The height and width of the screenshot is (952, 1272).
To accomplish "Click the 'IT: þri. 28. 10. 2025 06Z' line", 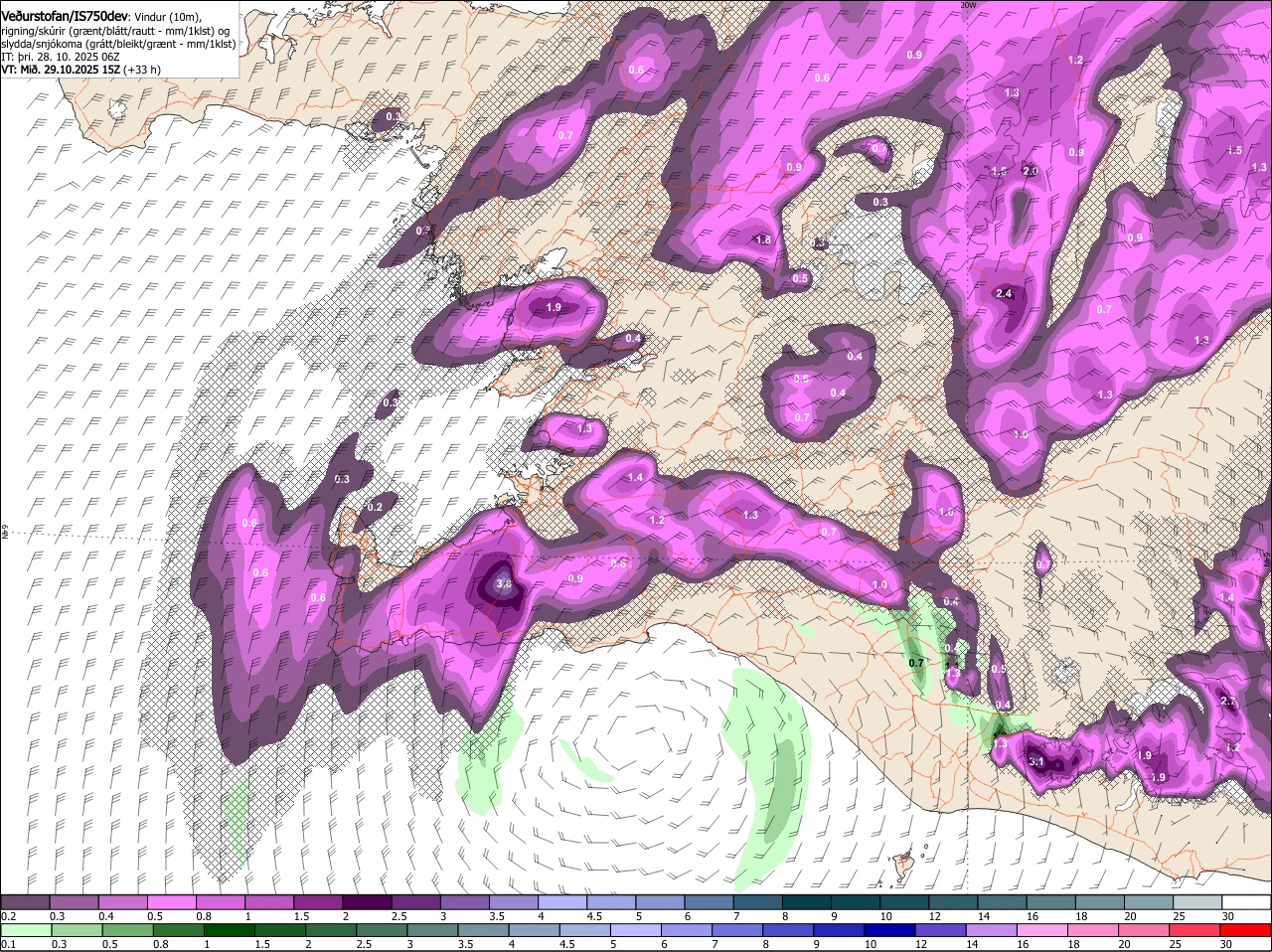I will point(59,57).
